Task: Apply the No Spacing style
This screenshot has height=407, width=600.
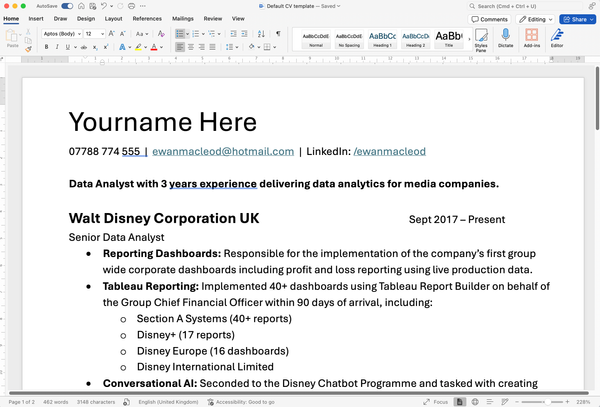Action: (x=349, y=39)
